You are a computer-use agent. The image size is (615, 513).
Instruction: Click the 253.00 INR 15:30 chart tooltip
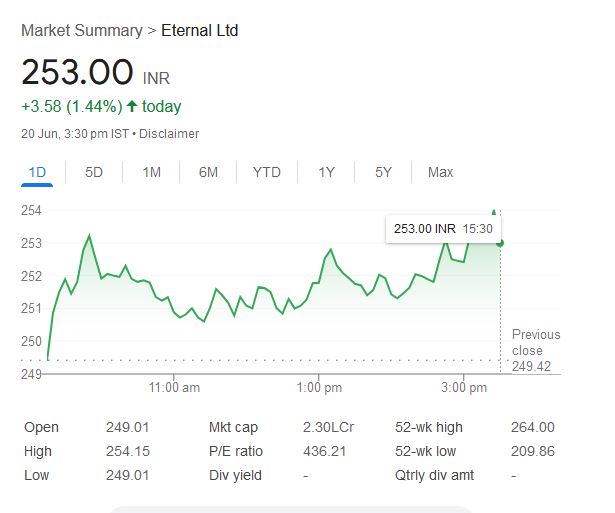[443, 229]
